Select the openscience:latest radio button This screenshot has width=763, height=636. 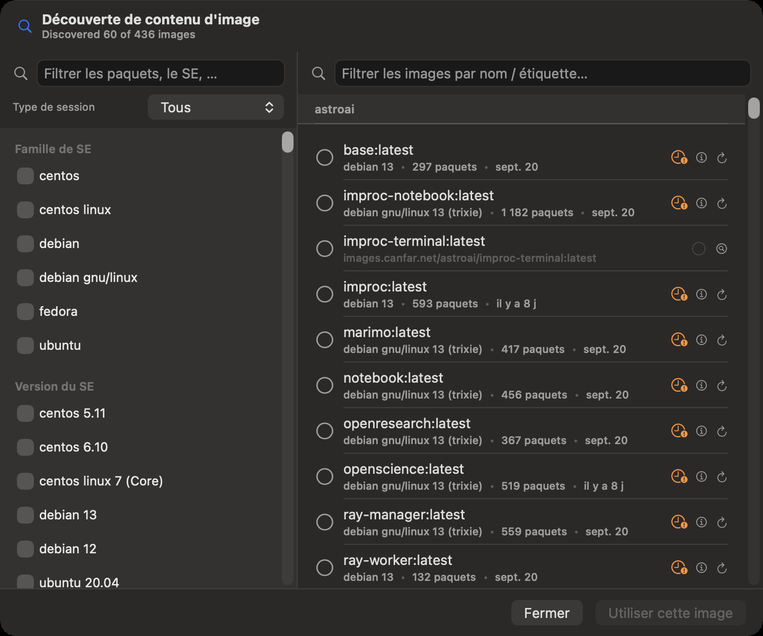point(325,476)
